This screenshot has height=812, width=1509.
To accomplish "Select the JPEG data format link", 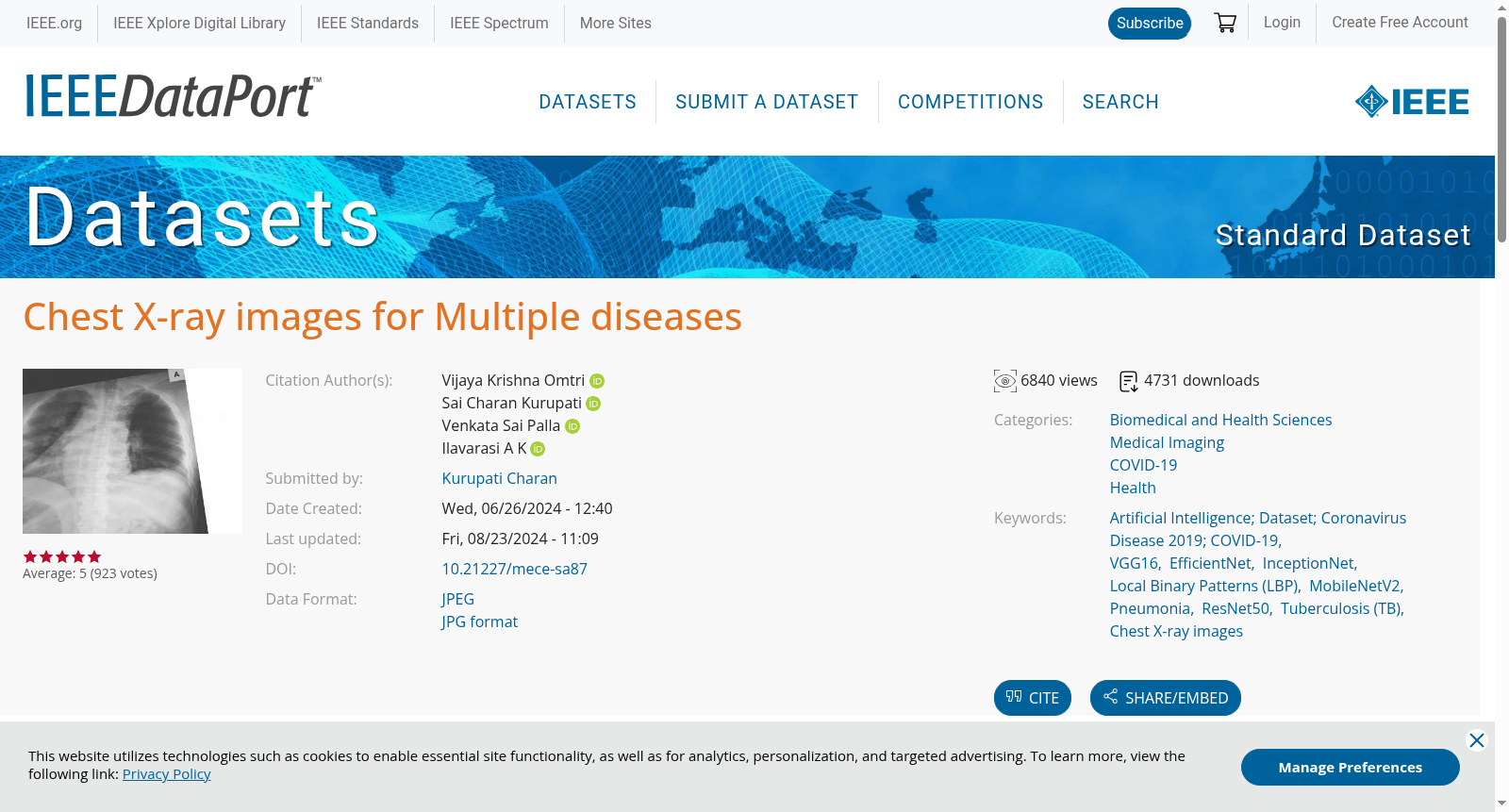I will click(457, 600).
